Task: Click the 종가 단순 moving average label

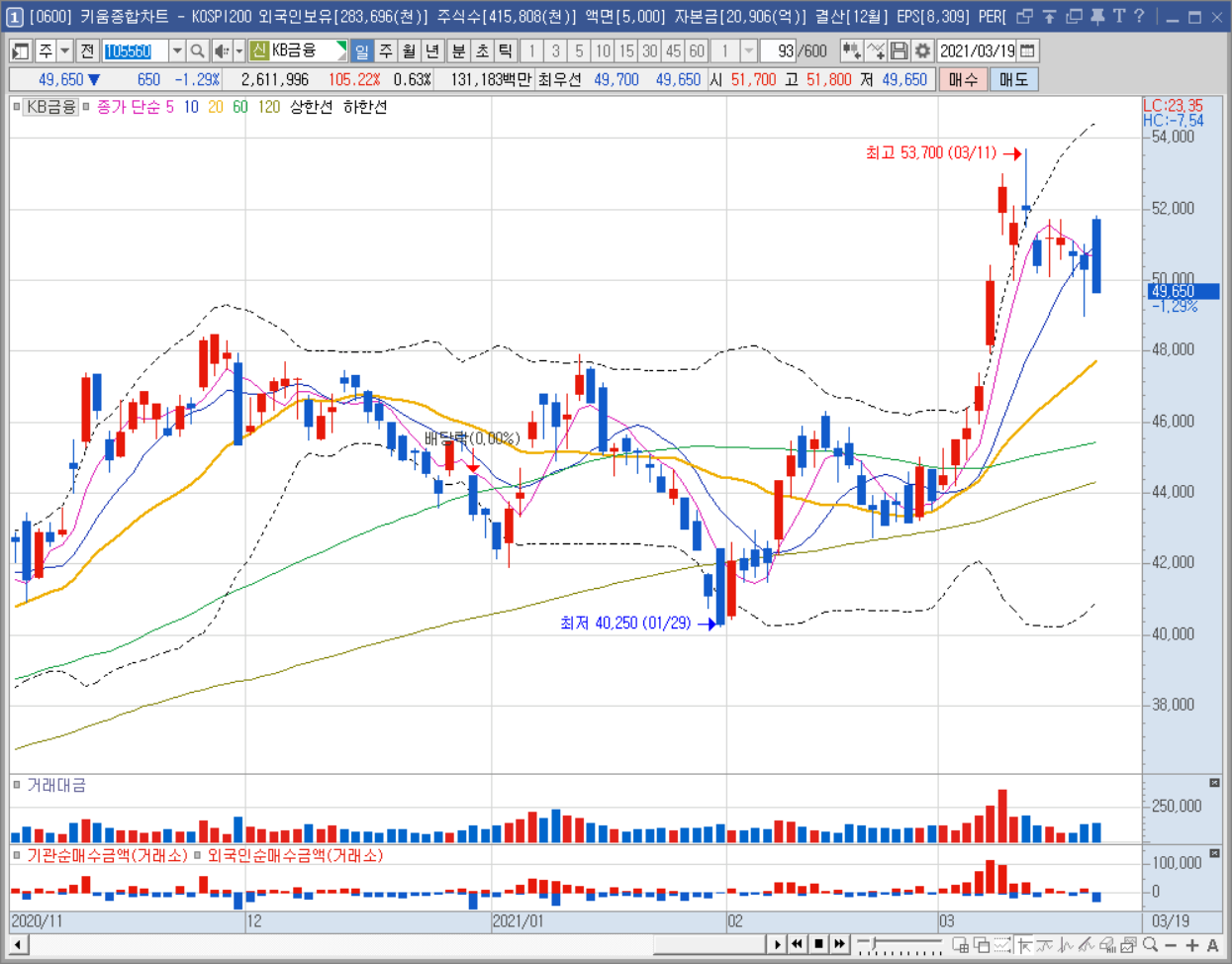Action: (x=129, y=107)
